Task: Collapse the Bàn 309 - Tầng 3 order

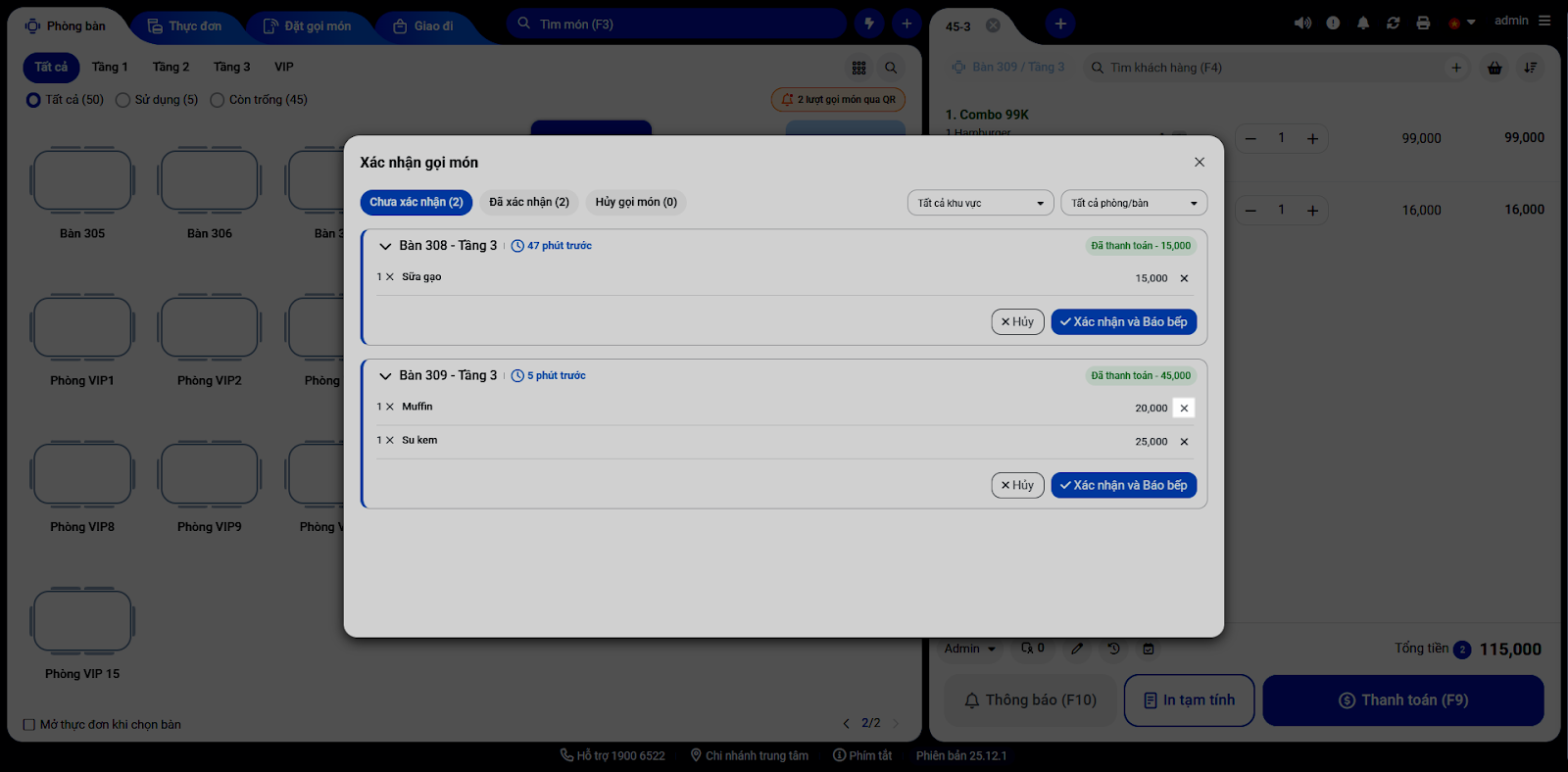Action: pos(385,376)
